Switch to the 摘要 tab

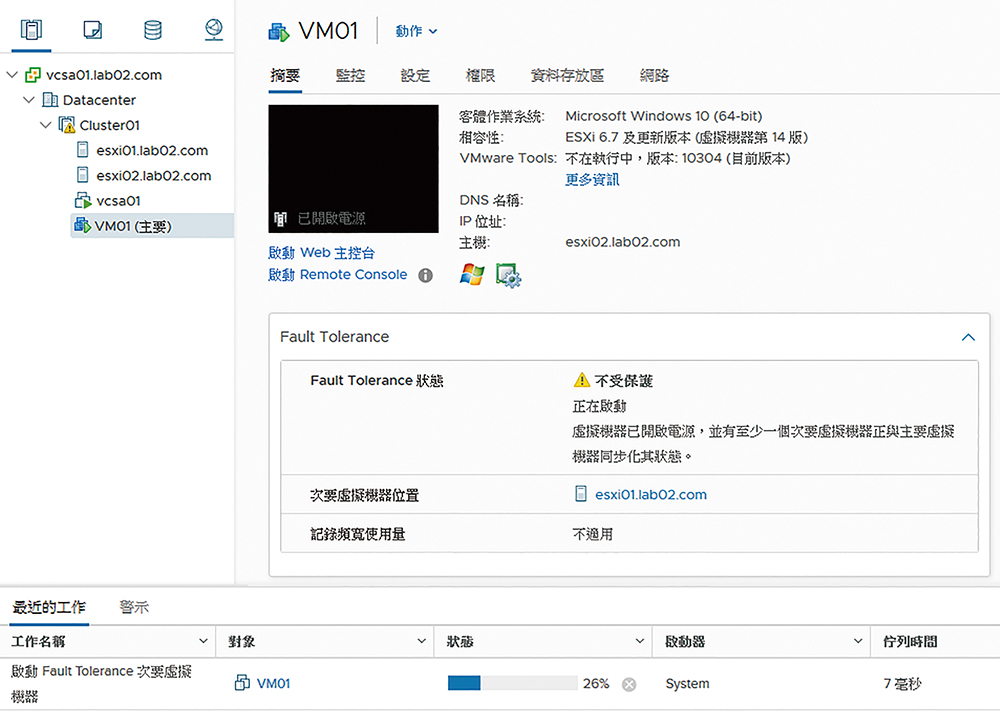[x=284, y=76]
